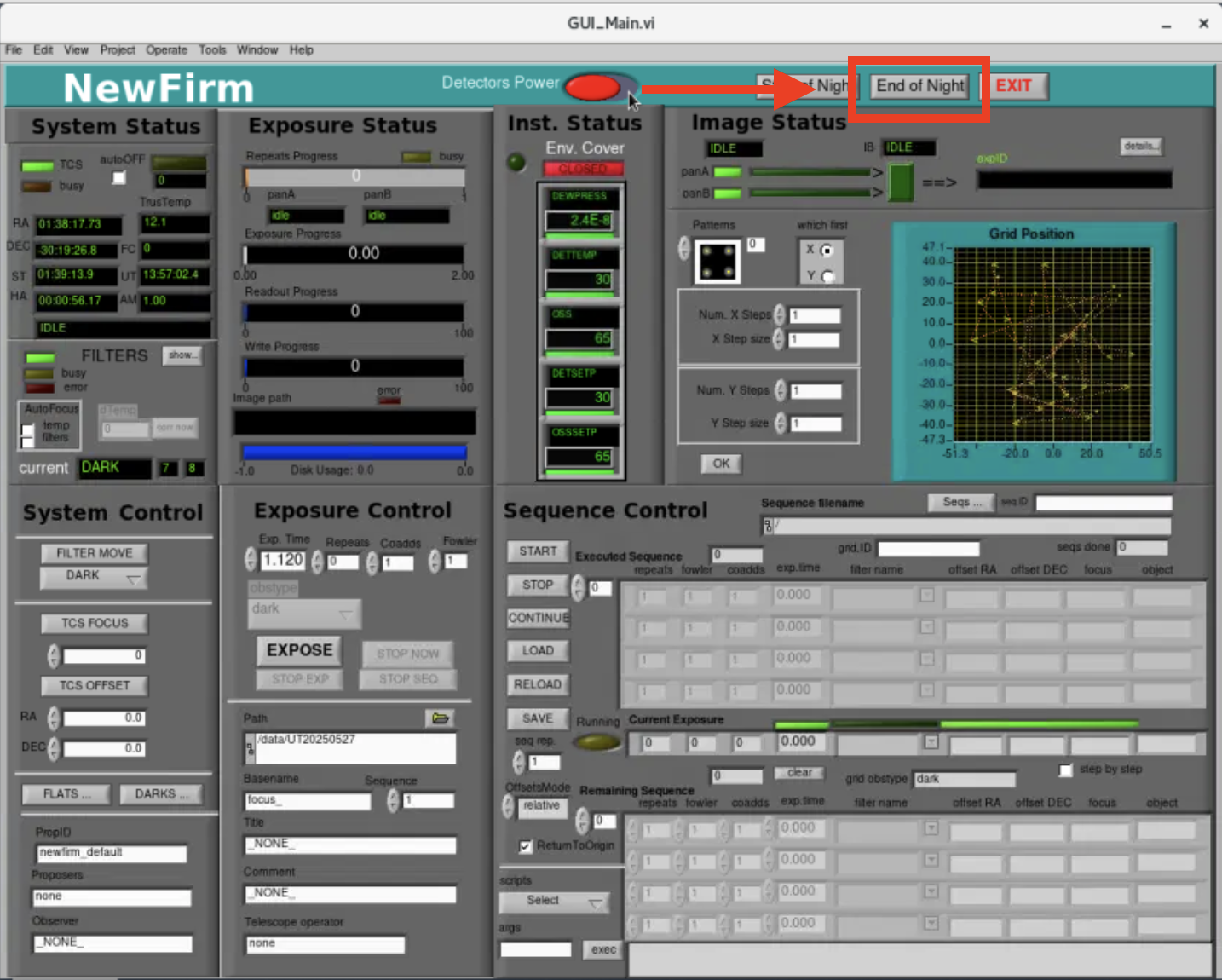1222x980 pixels.
Task: Click the LOAD sequence button
Action: coord(538,651)
